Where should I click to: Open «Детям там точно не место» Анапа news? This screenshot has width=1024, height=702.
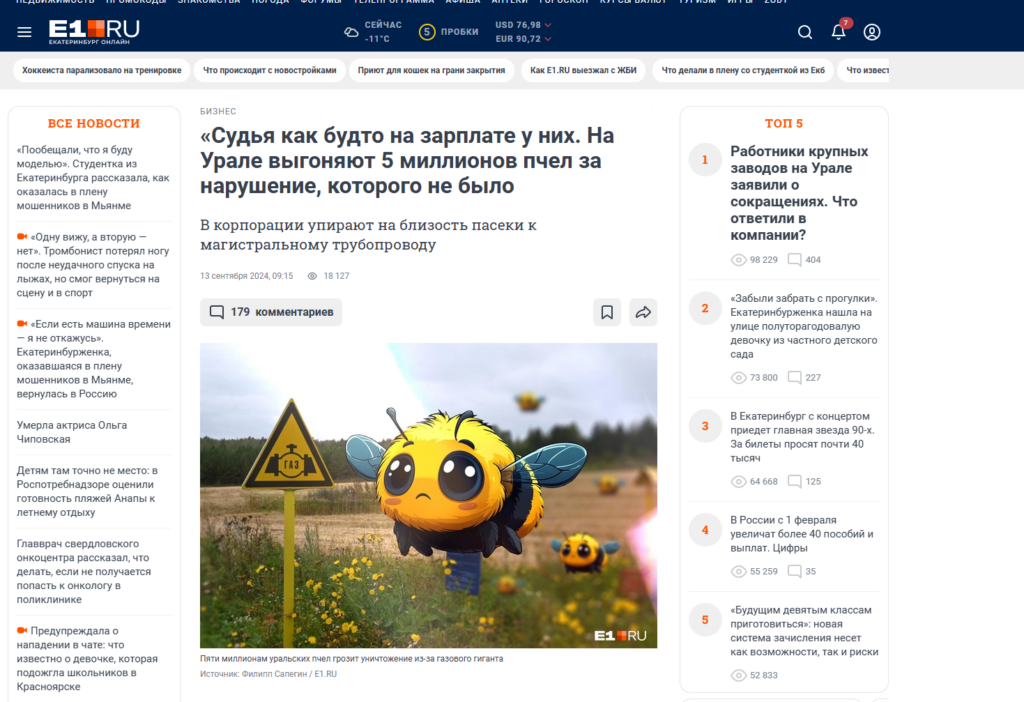[x=88, y=491]
